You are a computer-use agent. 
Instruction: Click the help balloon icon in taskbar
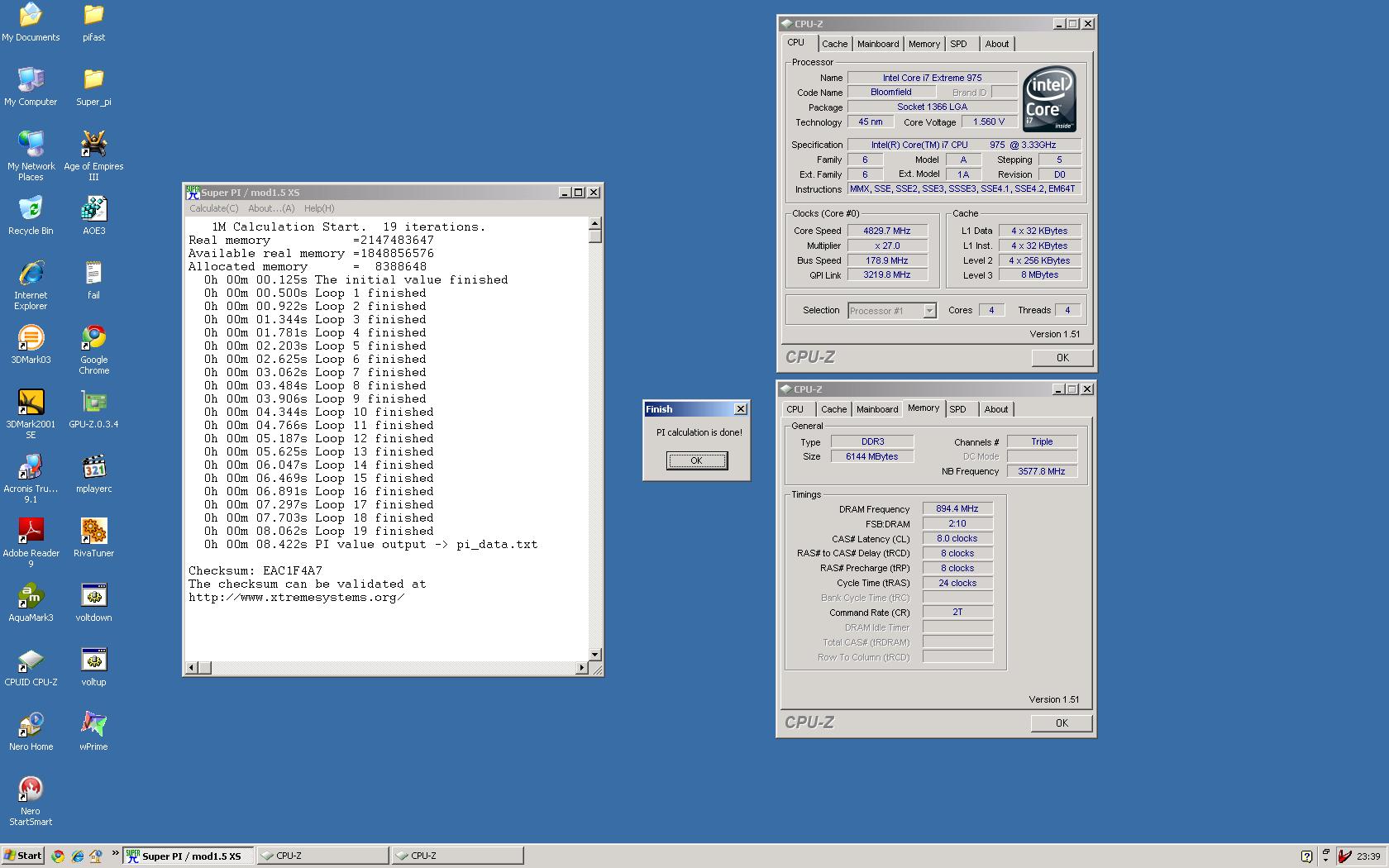pos(1306,856)
